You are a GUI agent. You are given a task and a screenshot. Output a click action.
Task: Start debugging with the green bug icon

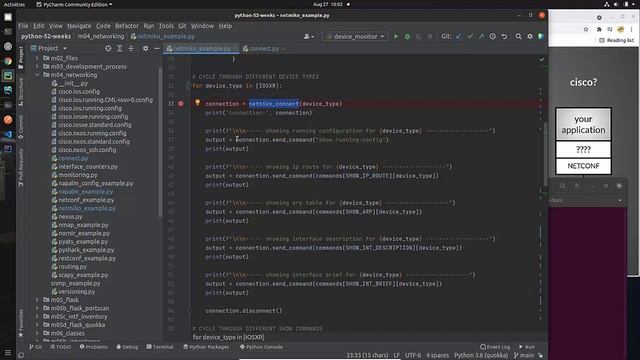tap(407, 36)
